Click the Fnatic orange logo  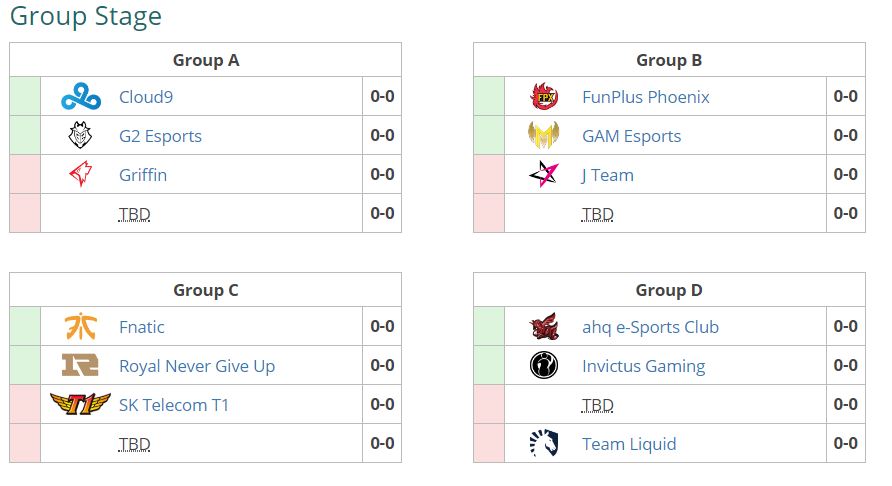pos(80,327)
